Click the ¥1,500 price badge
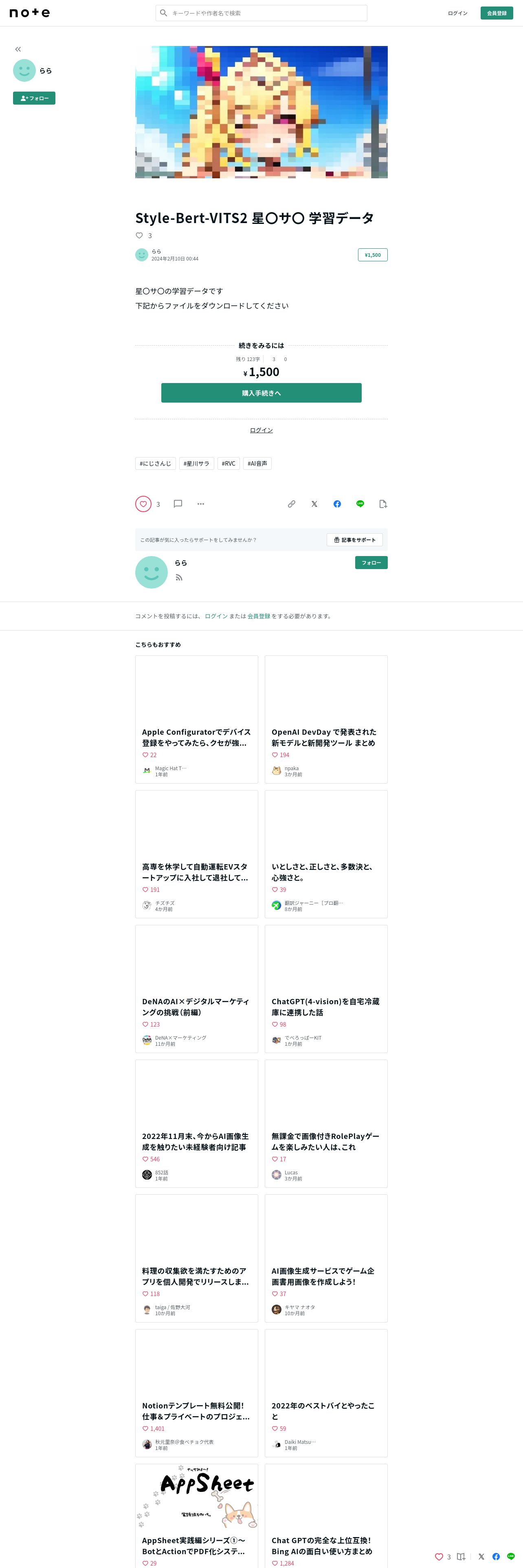The width and height of the screenshot is (523, 1568). click(x=373, y=255)
